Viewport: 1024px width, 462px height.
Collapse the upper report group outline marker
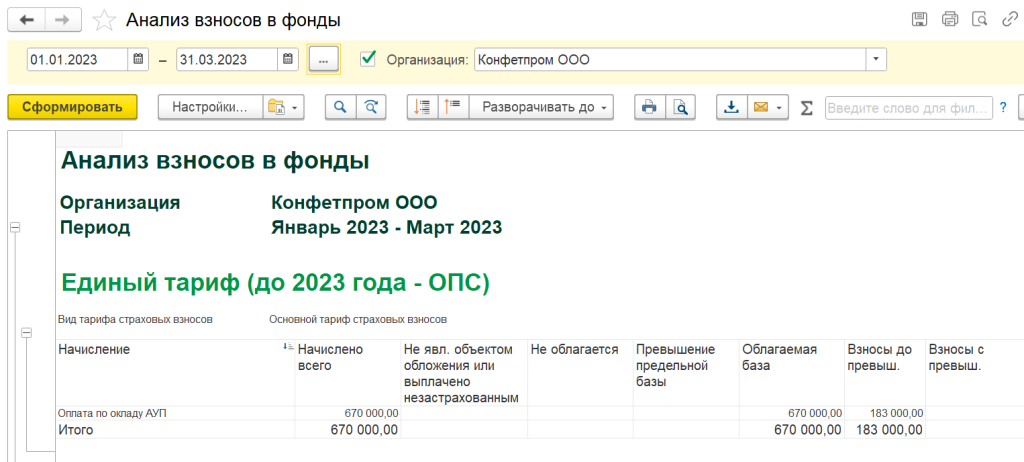(x=15, y=228)
